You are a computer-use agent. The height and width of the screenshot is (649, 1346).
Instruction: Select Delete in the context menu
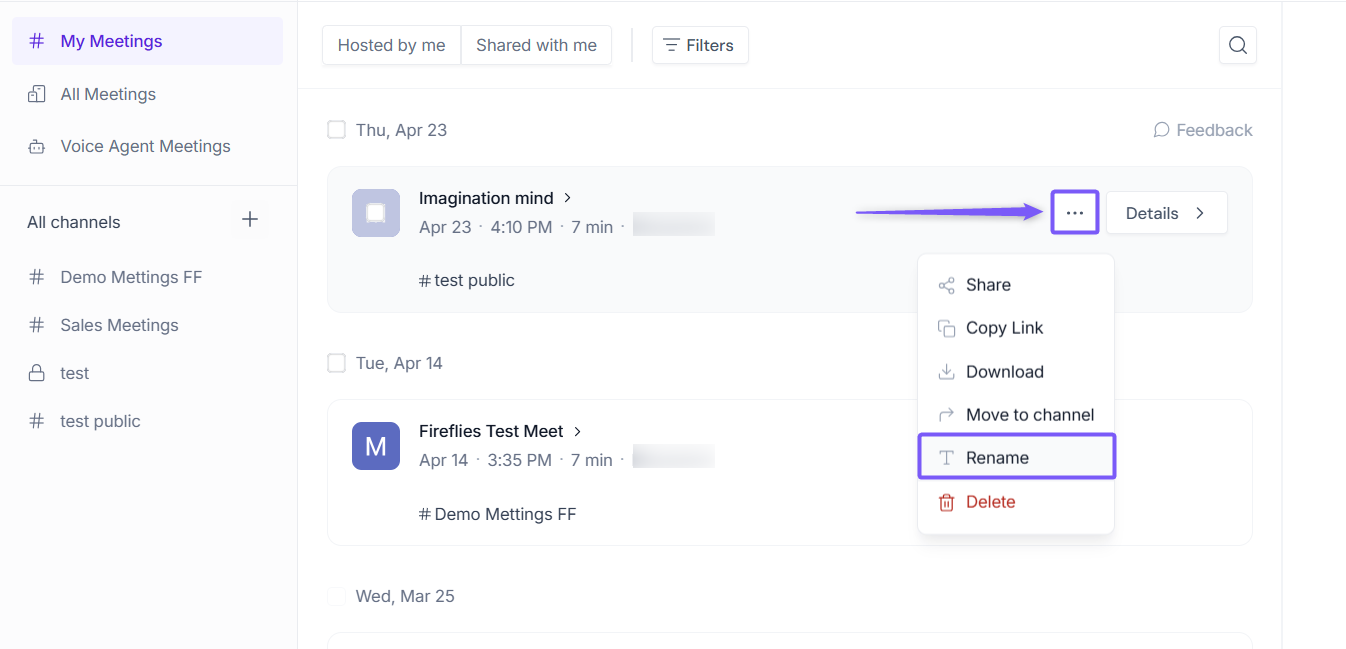pos(1015,502)
